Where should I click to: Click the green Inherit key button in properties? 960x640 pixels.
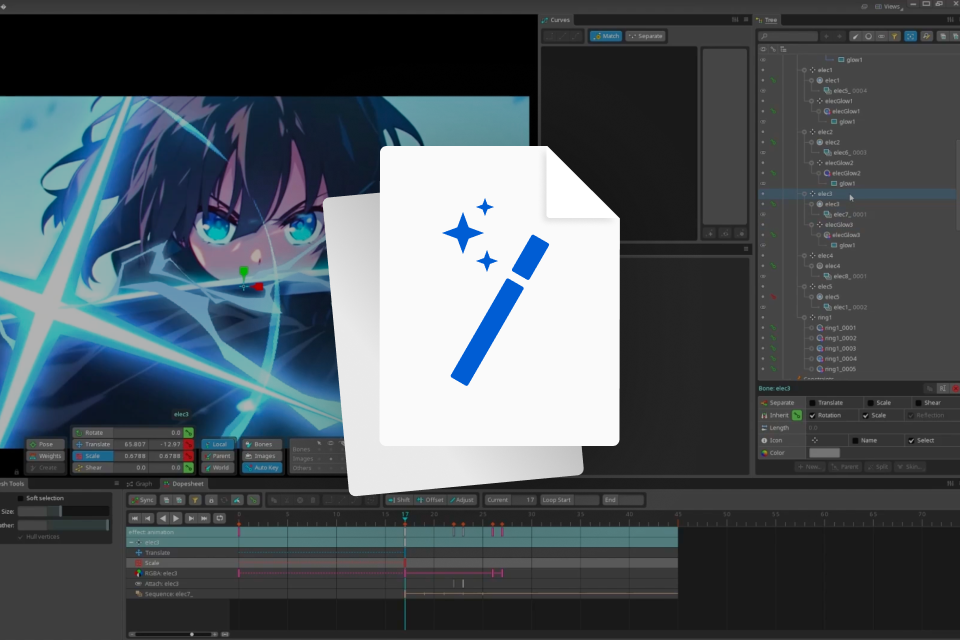tap(797, 415)
